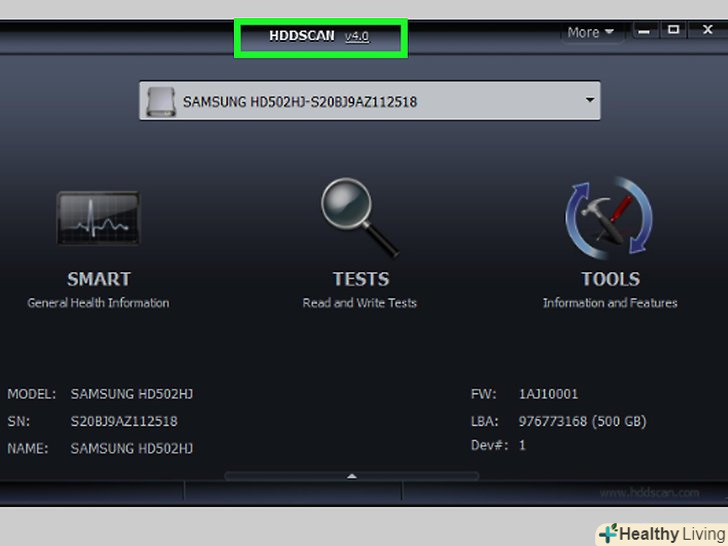The width and height of the screenshot is (728, 546).
Task: Click General Health Information caption
Action: click(98, 303)
